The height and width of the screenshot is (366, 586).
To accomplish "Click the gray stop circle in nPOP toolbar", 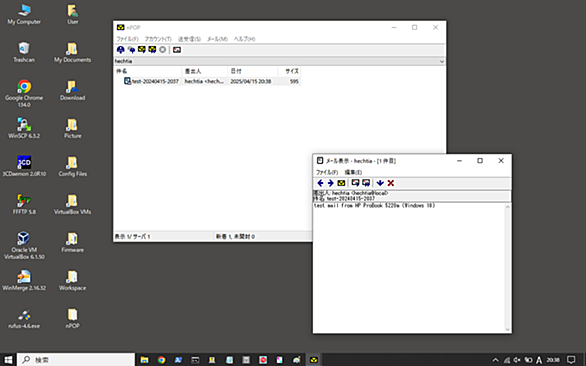I will pos(163,50).
